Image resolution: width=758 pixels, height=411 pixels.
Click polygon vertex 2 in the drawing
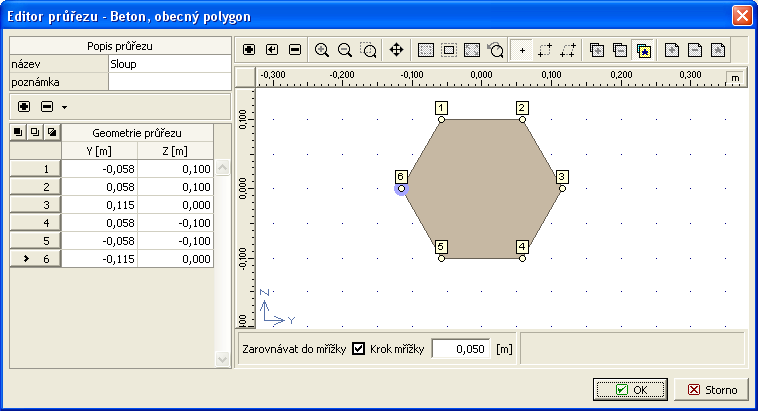[x=522, y=119]
